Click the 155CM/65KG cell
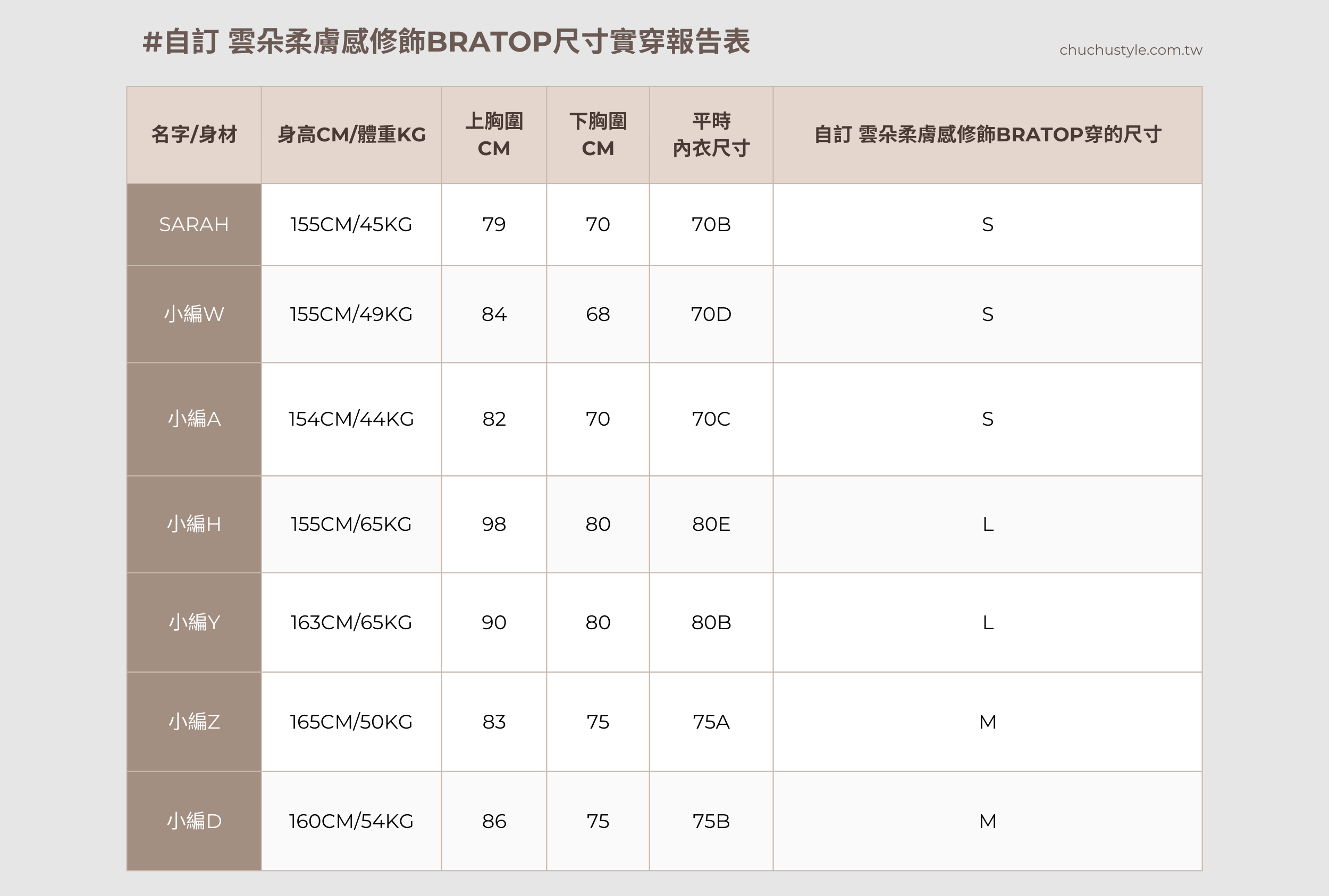 [351, 525]
